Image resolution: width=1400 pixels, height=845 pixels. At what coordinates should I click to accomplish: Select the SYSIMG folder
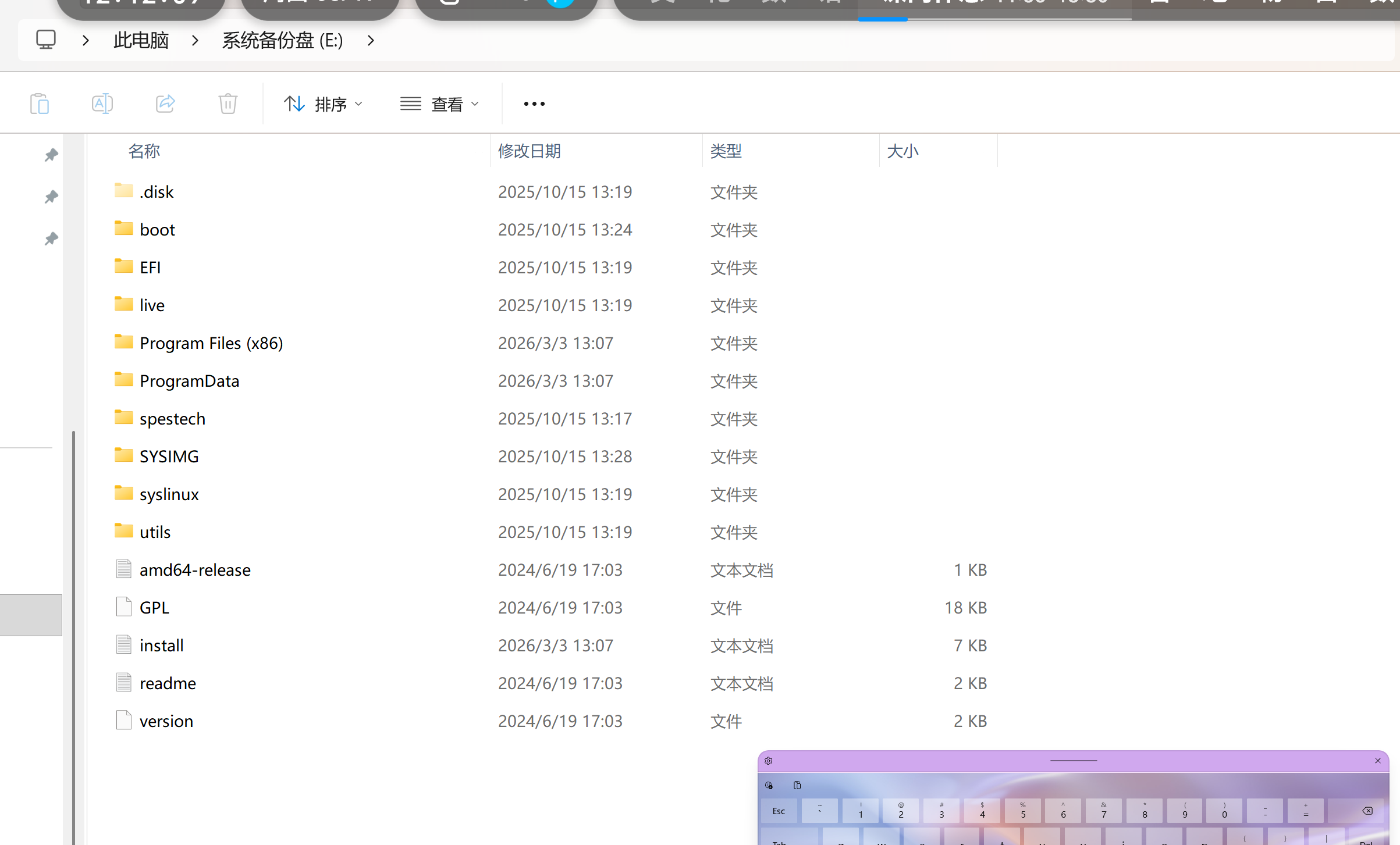pyautogui.click(x=169, y=457)
